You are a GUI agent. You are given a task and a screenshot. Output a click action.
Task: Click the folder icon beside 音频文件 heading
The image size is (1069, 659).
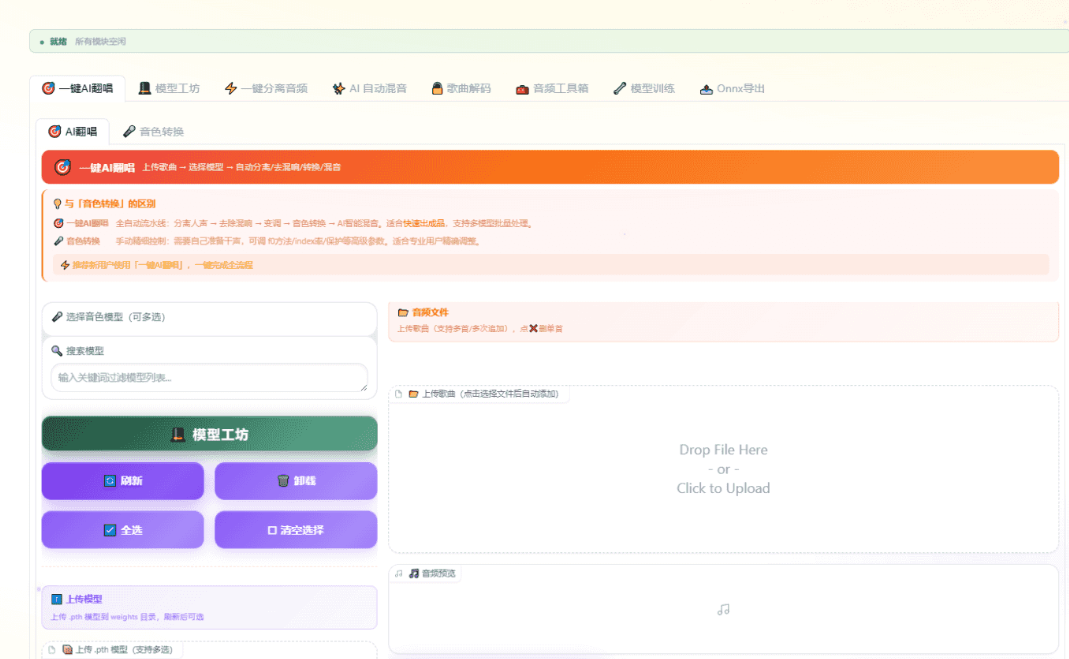click(x=403, y=313)
